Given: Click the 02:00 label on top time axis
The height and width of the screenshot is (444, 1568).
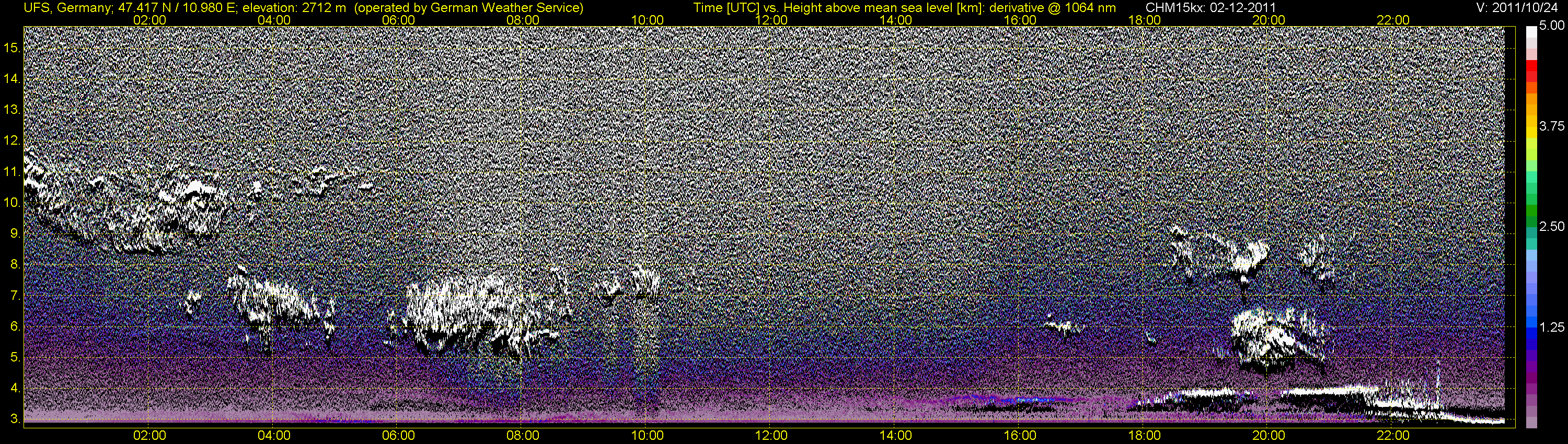Looking at the screenshot, I should coord(149,20).
